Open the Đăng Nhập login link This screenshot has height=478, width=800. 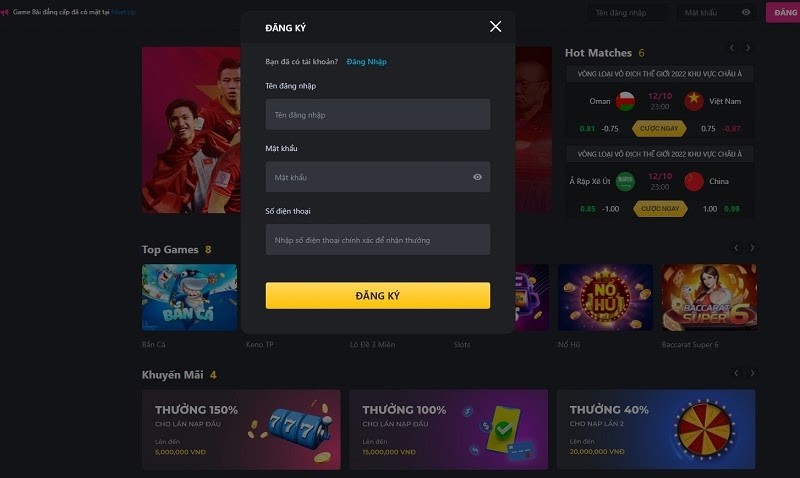pyautogui.click(x=366, y=62)
